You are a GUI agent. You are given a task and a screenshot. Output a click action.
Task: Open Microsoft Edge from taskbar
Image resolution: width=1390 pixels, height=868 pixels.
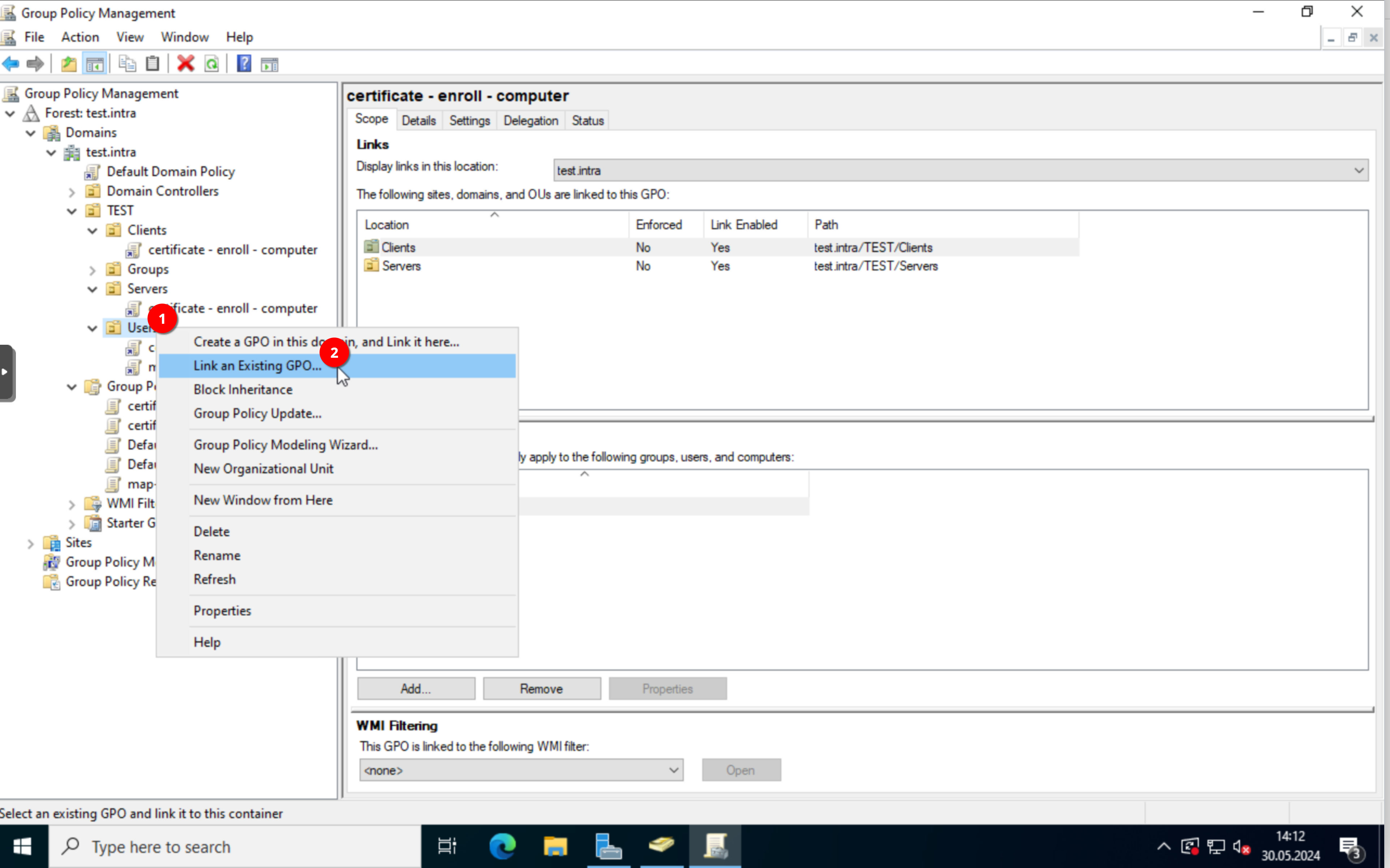click(502, 846)
